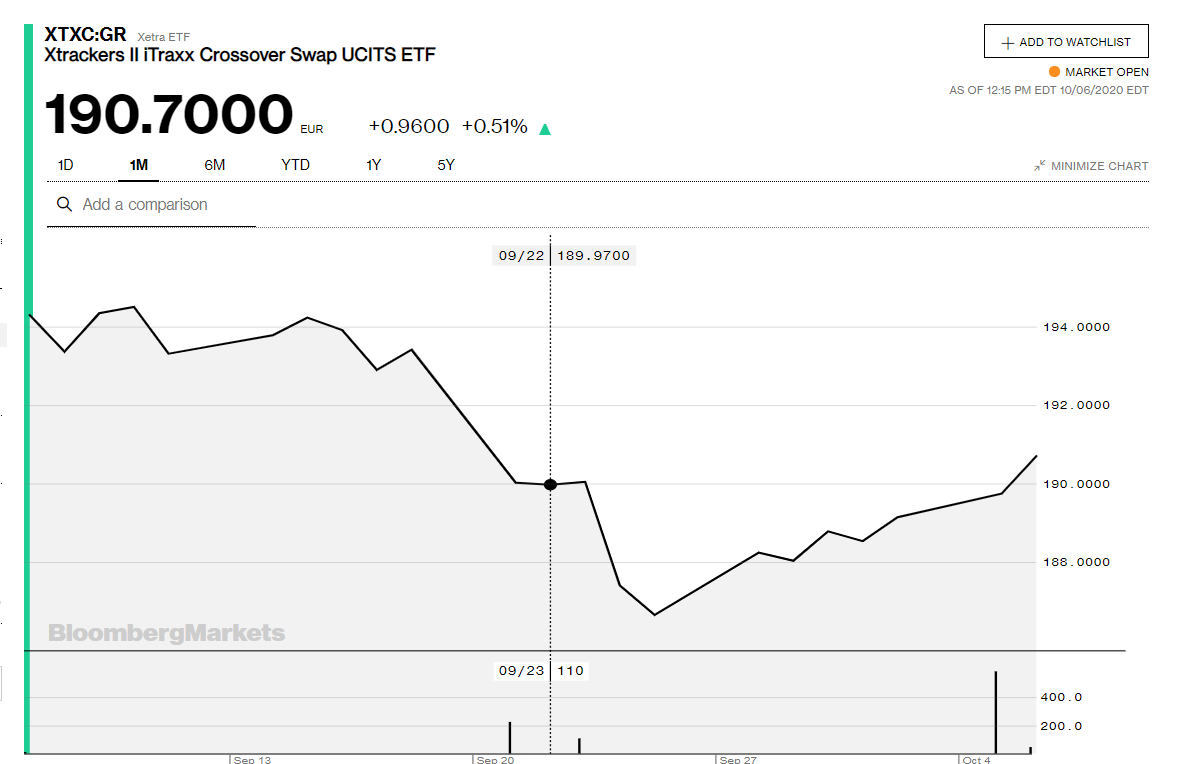
Task: Click the minimize chart arrows icon
Action: (1040, 166)
